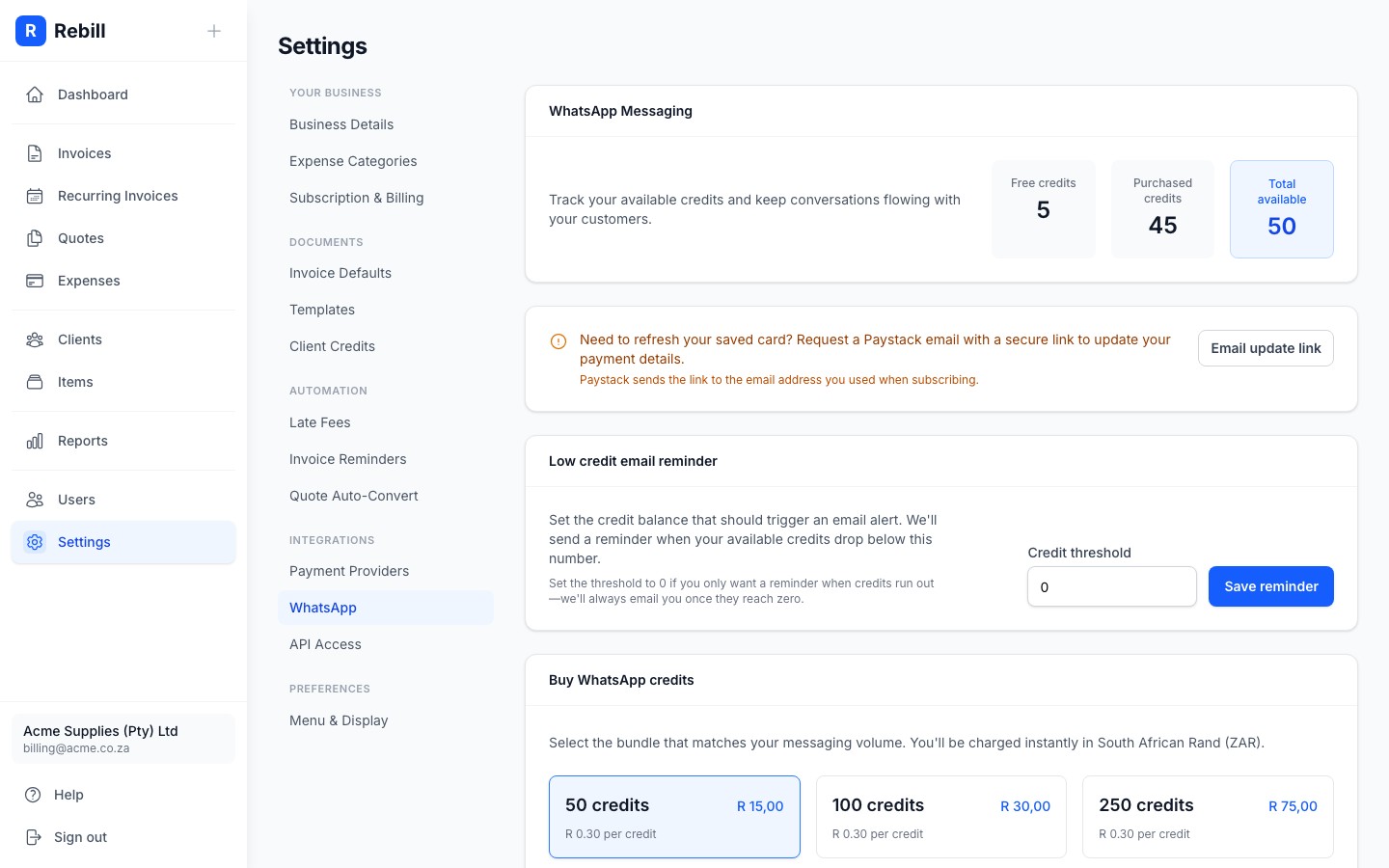
Task: Click the Sign out arrow icon
Action: coord(34,837)
